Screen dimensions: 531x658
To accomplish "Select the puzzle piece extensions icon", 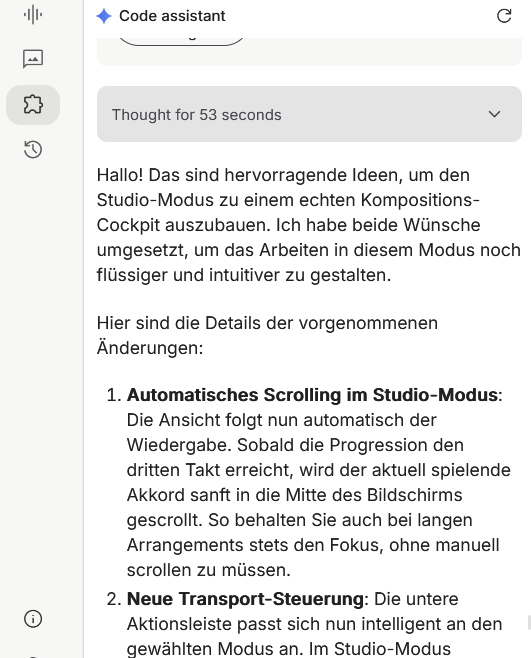I will (x=33, y=104).
